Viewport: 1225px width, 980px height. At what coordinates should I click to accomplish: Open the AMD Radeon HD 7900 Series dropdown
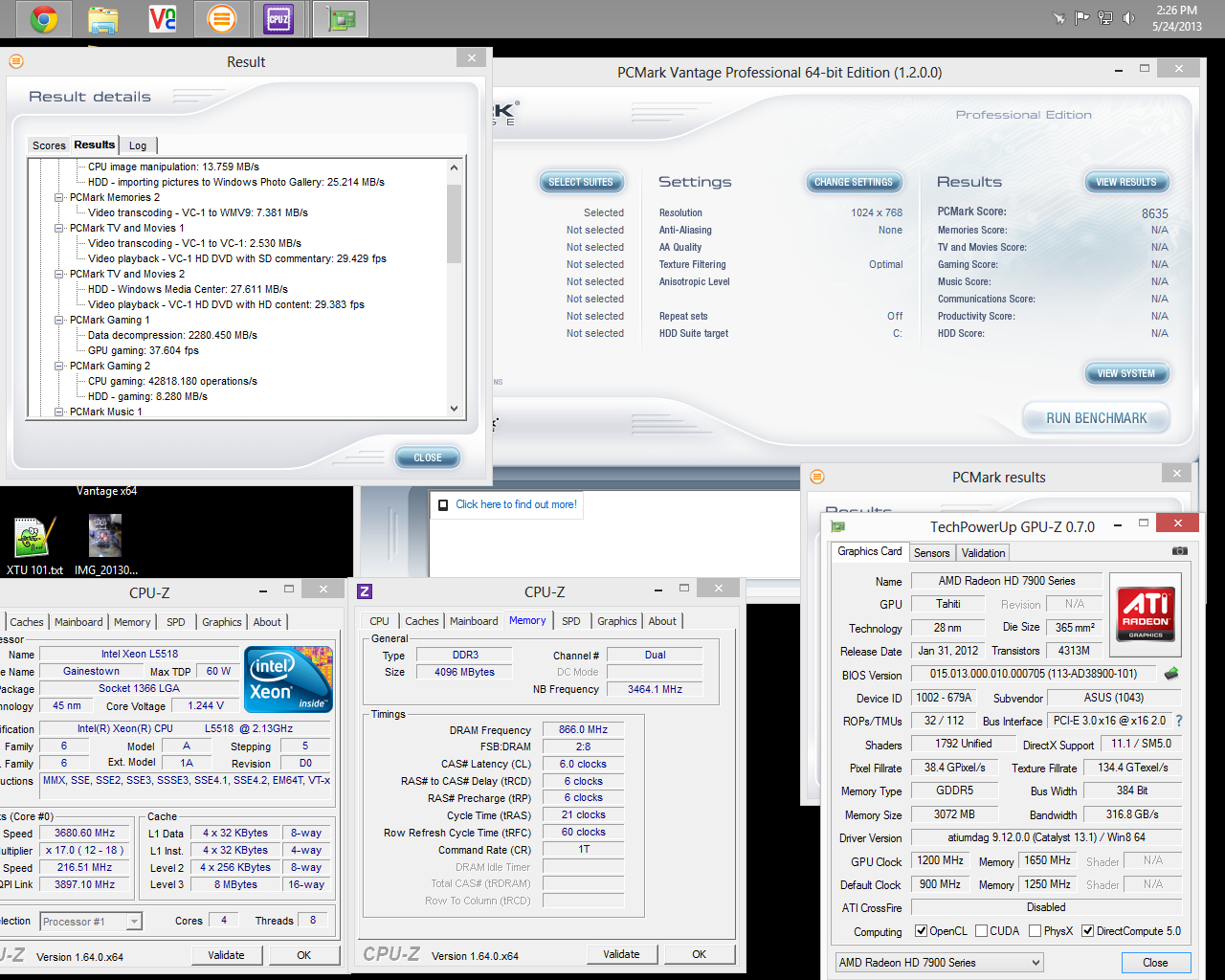click(x=939, y=963)
